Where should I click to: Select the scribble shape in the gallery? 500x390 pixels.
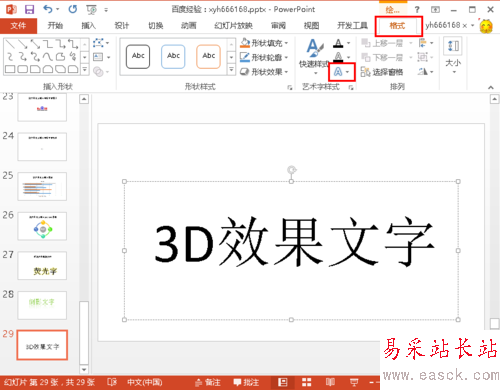(73, 57)
